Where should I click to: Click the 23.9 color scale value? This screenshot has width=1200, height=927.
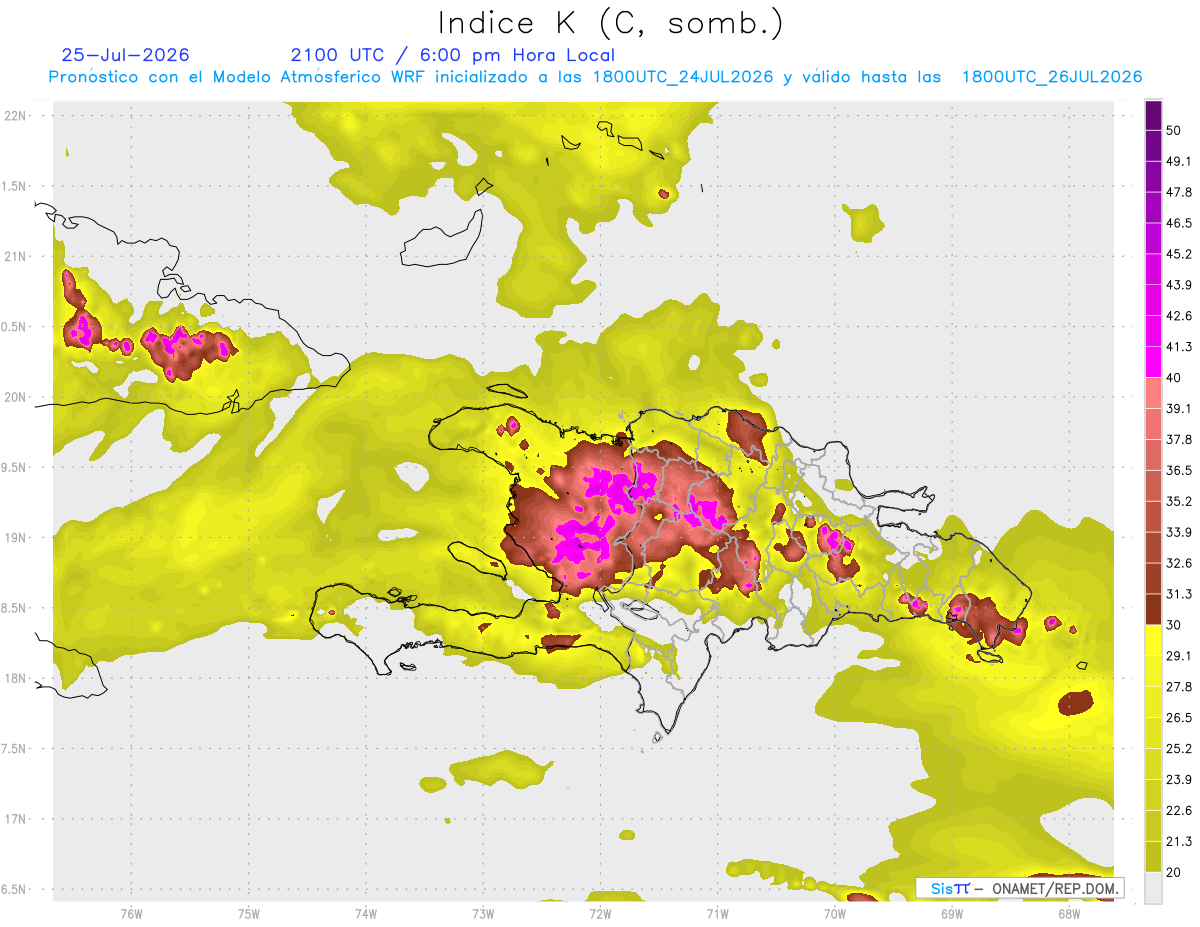click(1180, 779)
